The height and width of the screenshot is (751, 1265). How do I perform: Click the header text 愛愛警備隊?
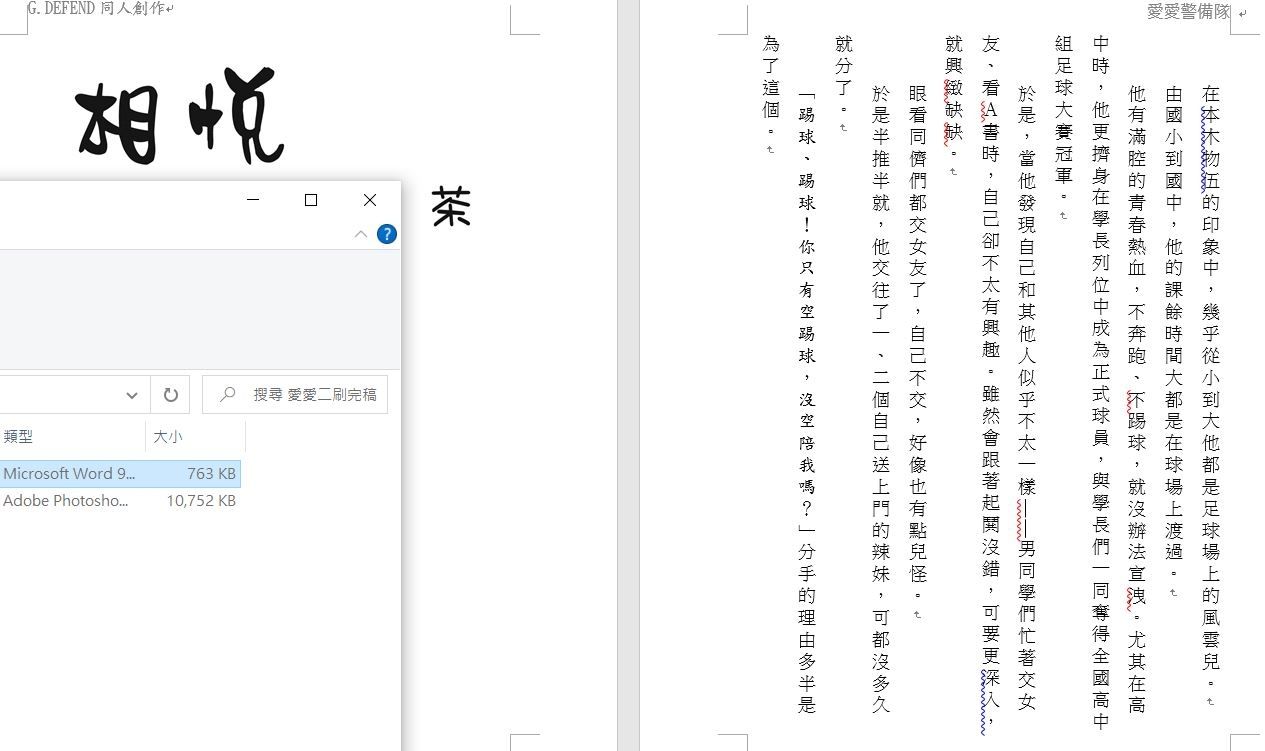1188,12
